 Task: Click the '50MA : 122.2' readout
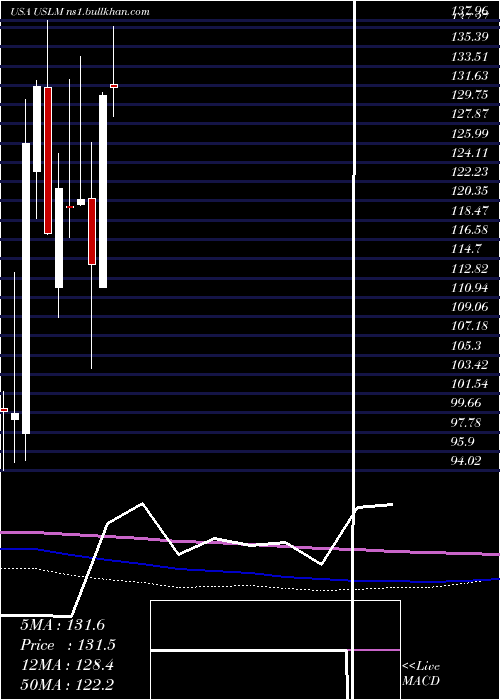pos(67,685)
